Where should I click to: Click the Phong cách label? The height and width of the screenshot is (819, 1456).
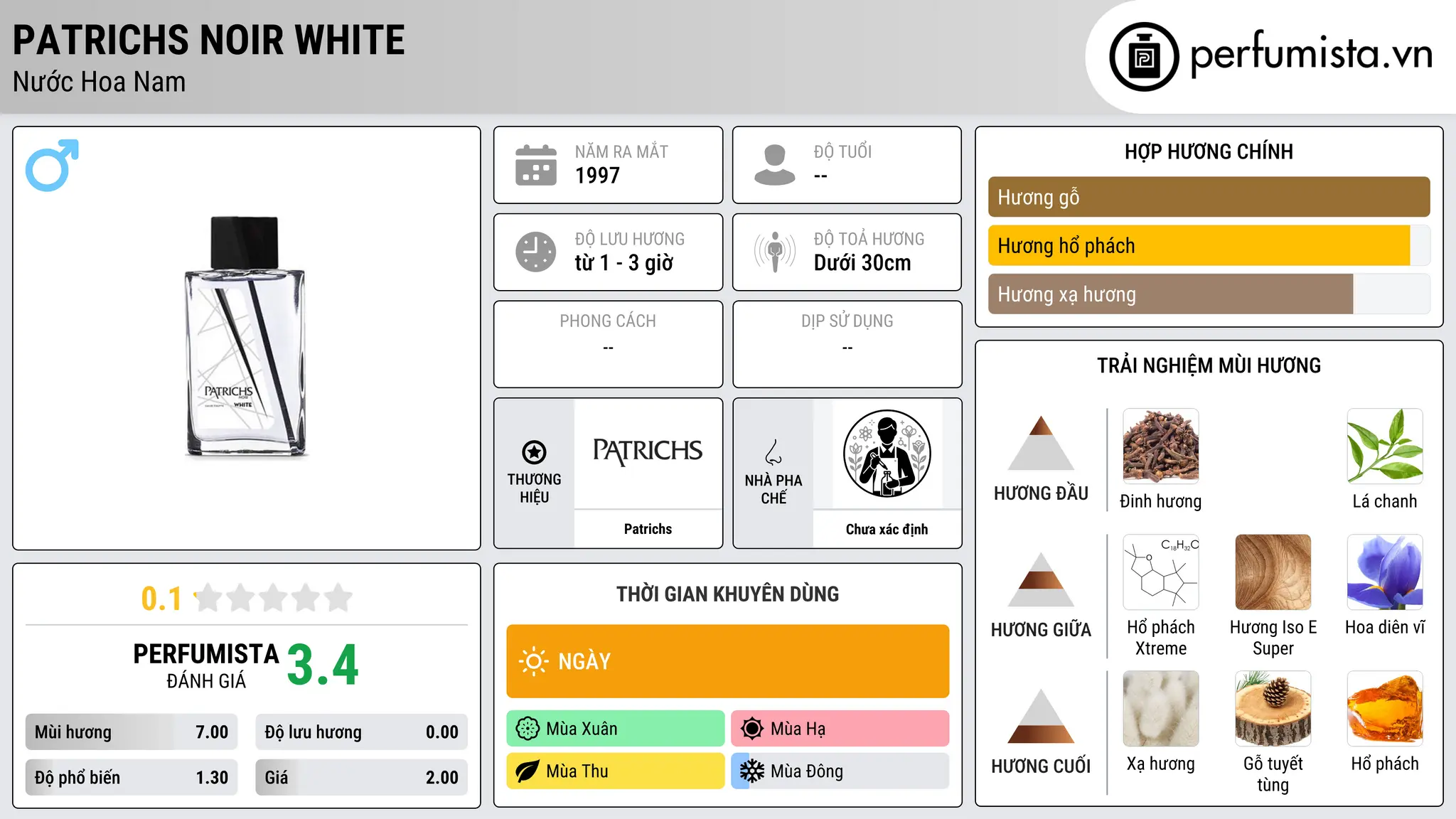(608, 321)
